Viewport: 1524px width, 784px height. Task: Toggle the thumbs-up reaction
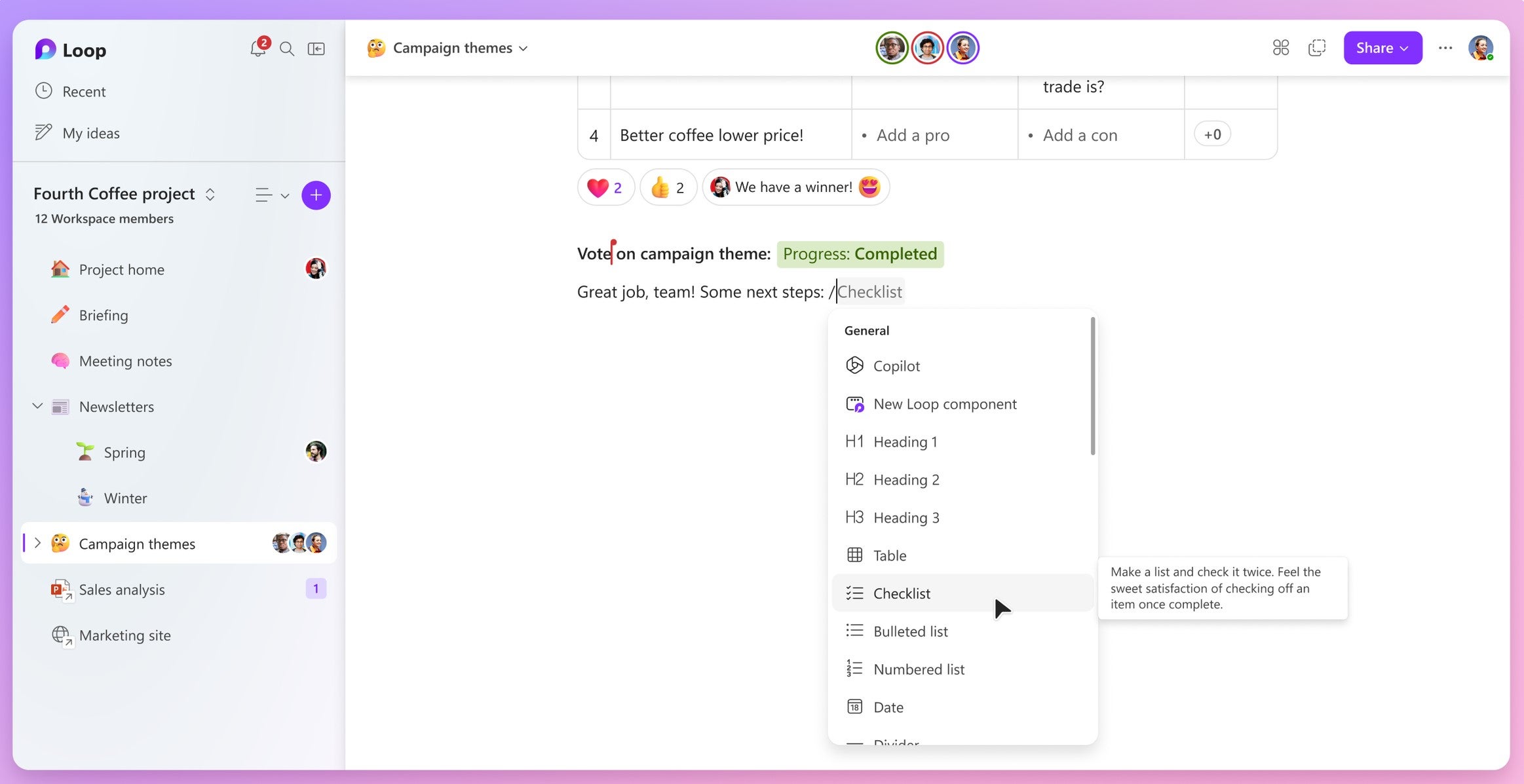(667, 187)
